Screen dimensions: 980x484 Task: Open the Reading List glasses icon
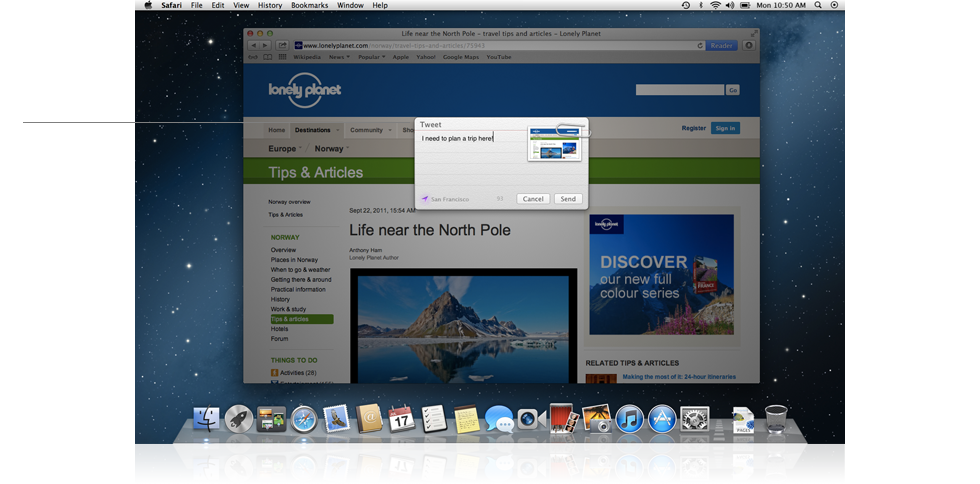pos(254,57)
